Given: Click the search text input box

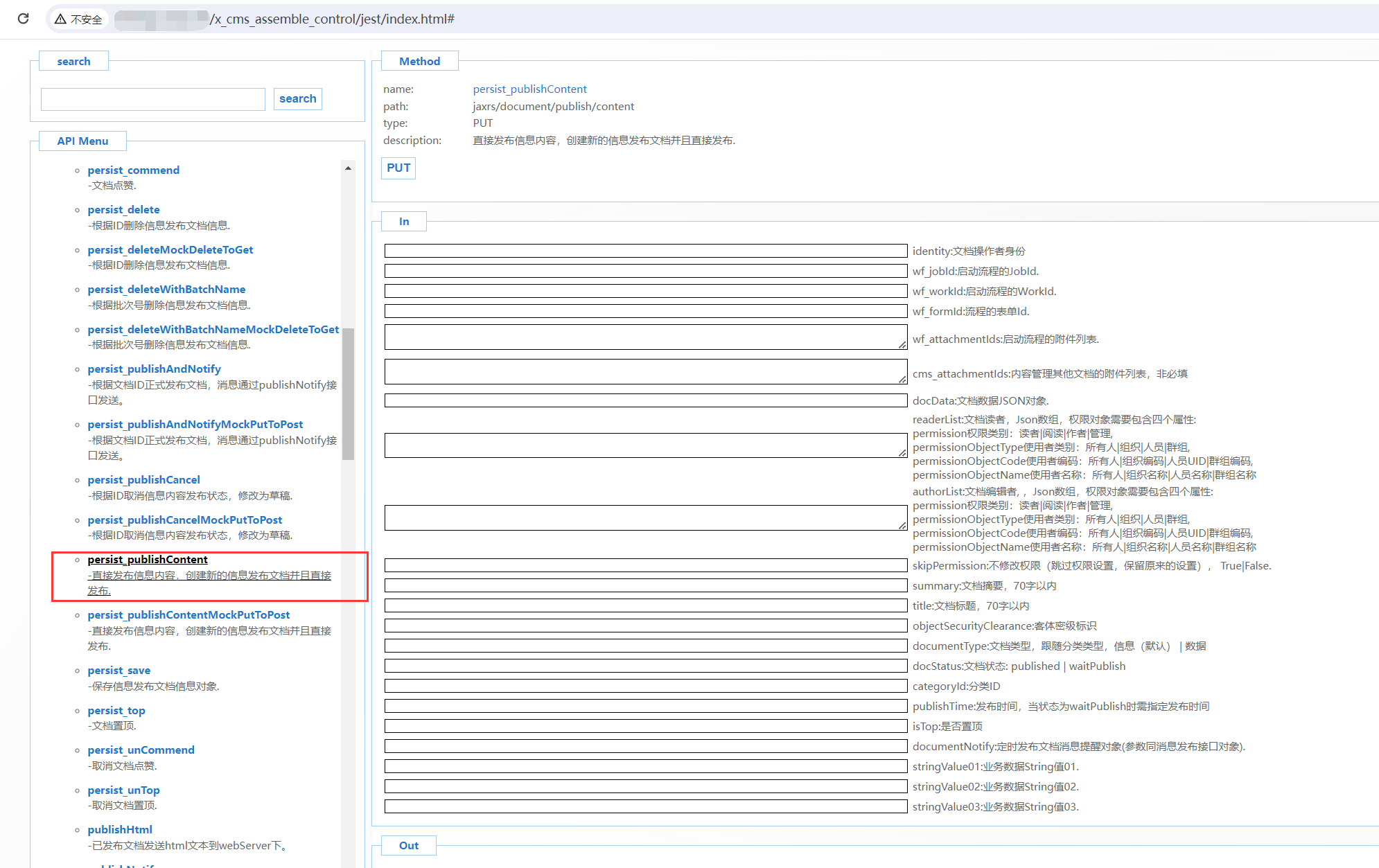Looking at the screenshot, I should pos(153,99).
